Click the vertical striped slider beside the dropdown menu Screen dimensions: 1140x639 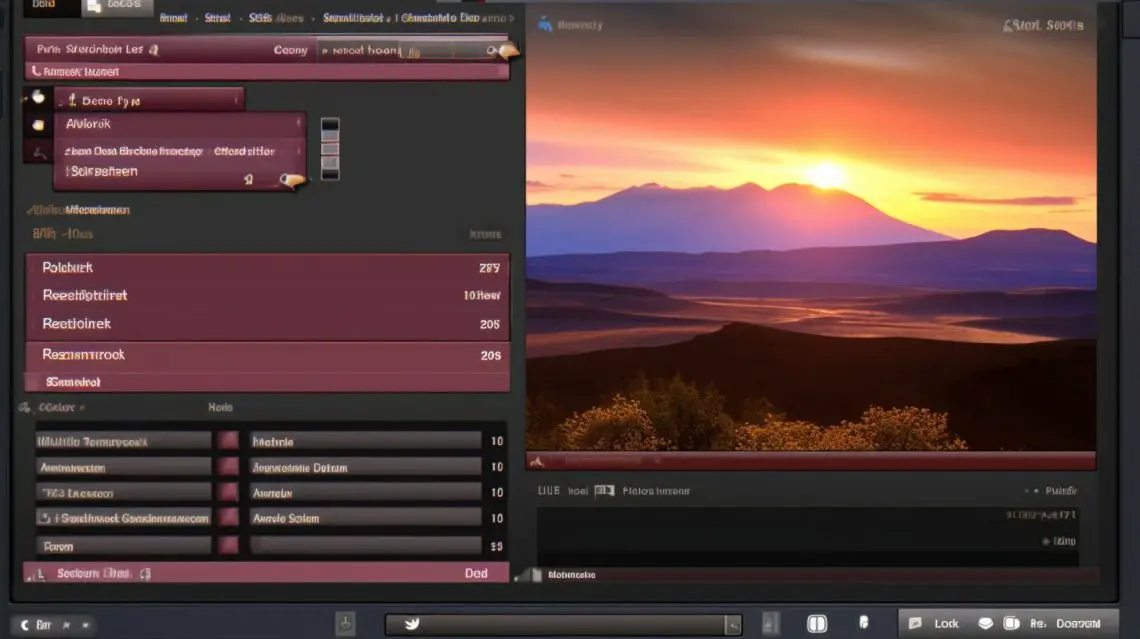coord(329,149)
